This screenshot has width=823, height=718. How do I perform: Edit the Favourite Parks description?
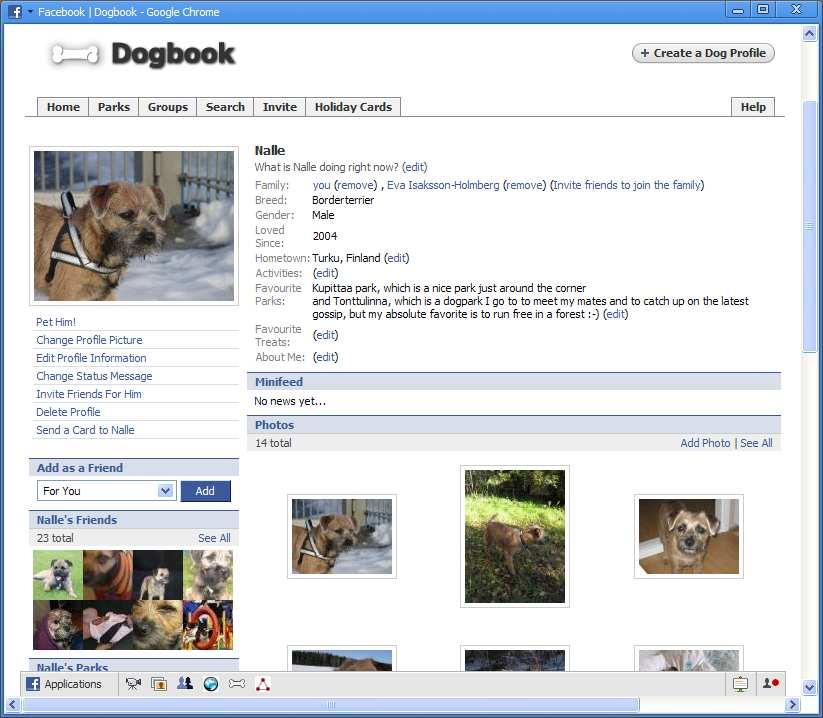[616, 314]
